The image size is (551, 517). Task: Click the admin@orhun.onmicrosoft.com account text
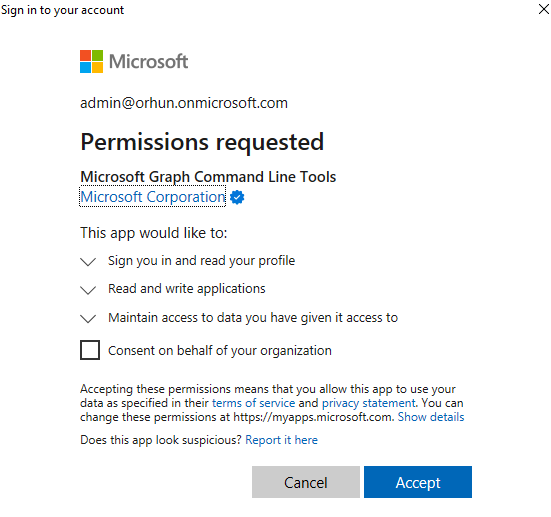point(184,103)
